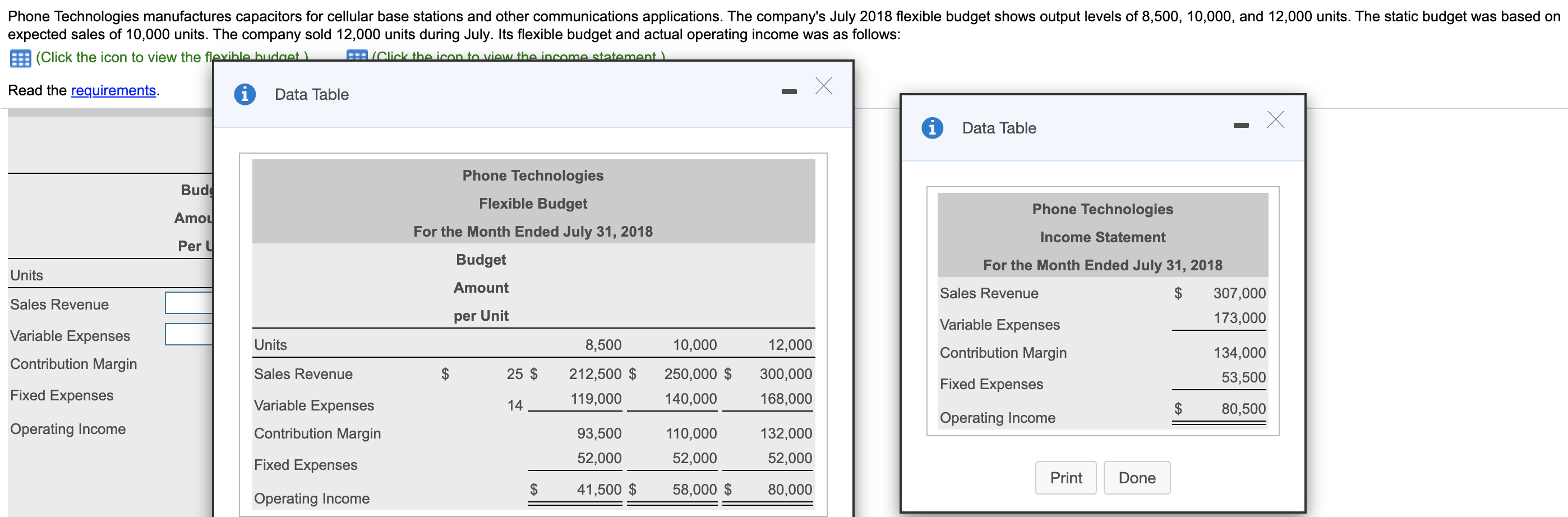Click info icon in flexible budget Data Table
The height and width of the screenshot is (517, 1568).
(245, 94)
